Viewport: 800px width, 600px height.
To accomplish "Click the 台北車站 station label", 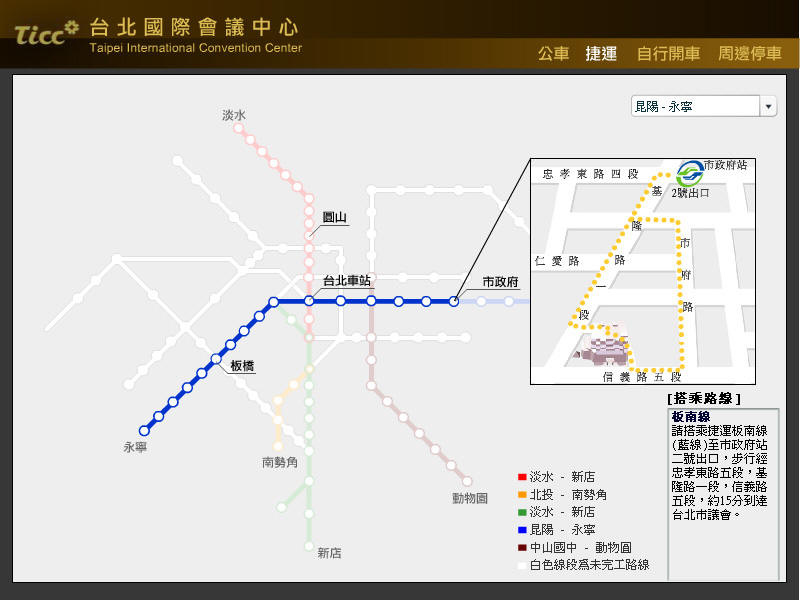I will [347, 280].
